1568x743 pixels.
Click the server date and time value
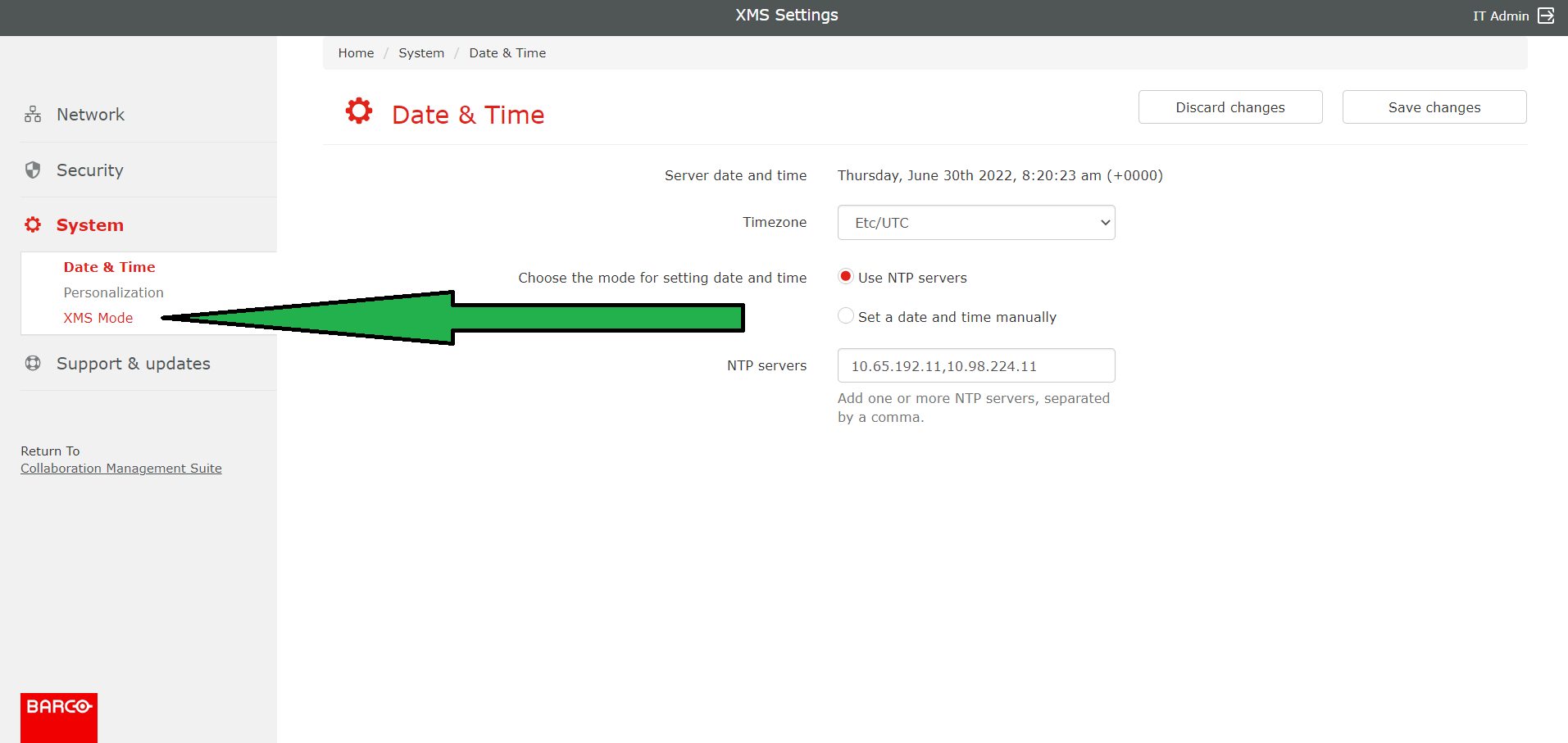click(1000, 175)
